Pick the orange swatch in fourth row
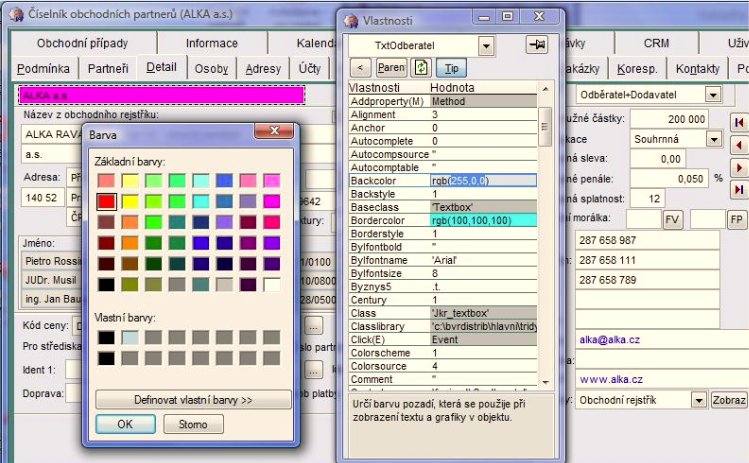The width and height of the screenshot is (749, 463). [x=129, y=243]
